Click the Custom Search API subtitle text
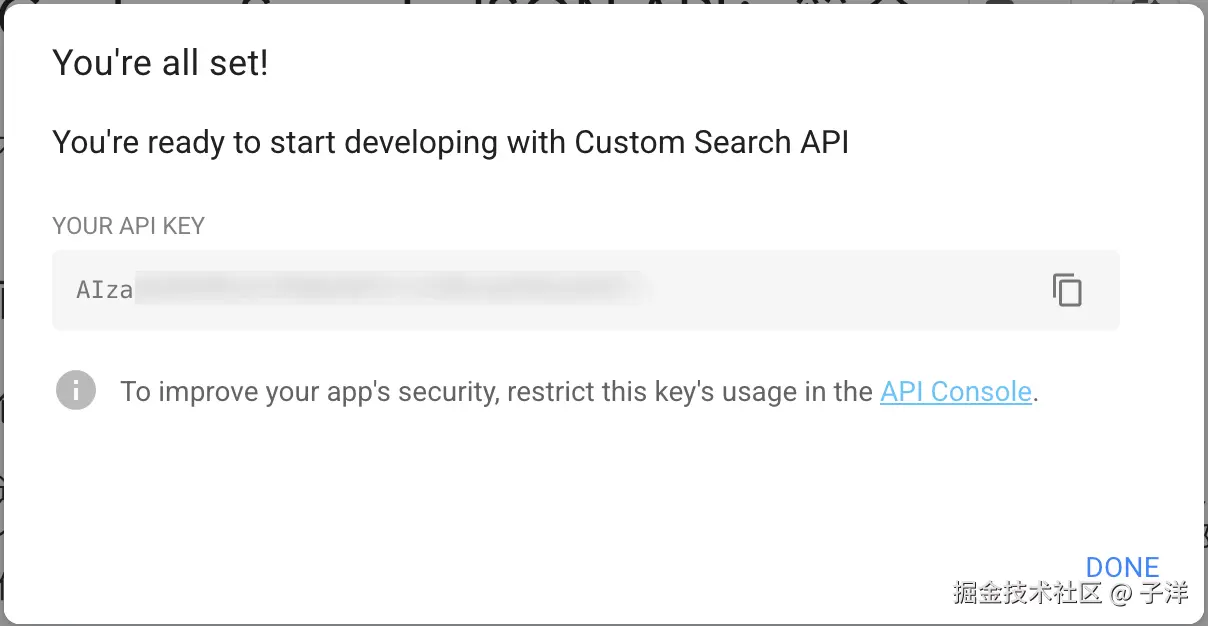Viewport: 1208px width, 626px height. [x=450, y=142]
